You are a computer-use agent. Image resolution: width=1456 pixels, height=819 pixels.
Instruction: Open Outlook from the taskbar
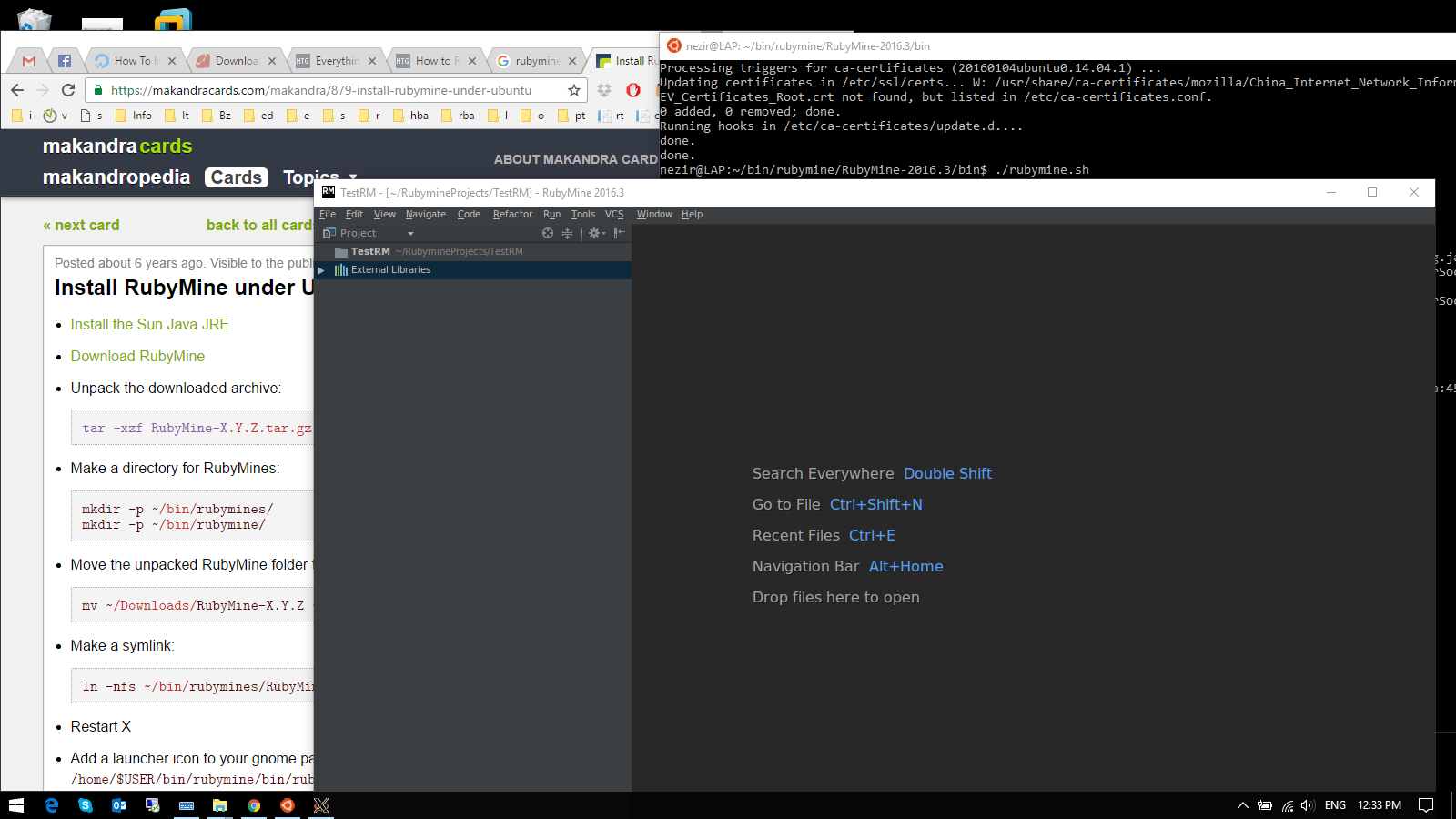pos(118,805)
